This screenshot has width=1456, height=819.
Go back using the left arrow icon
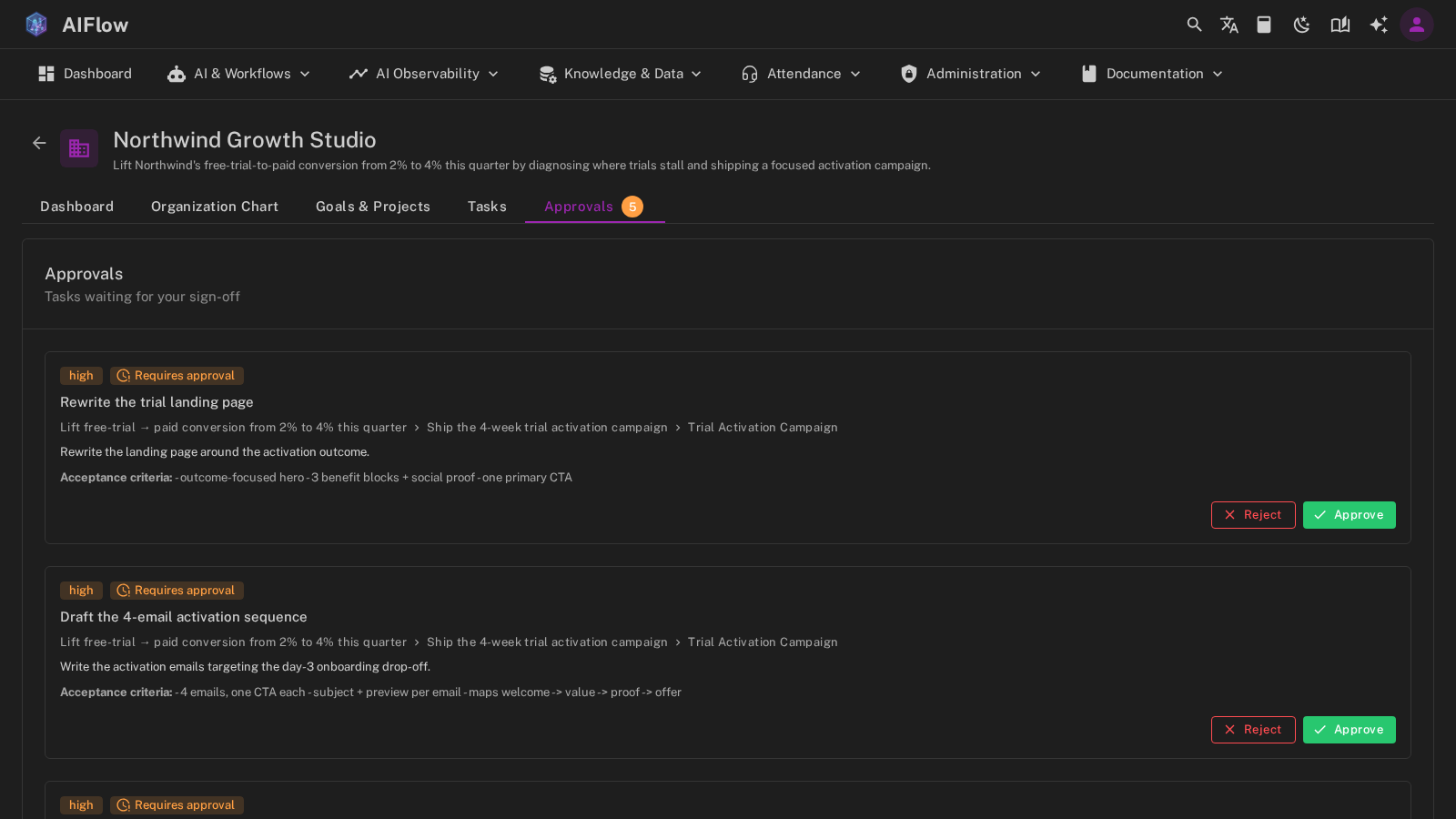(x=39, y=143)
